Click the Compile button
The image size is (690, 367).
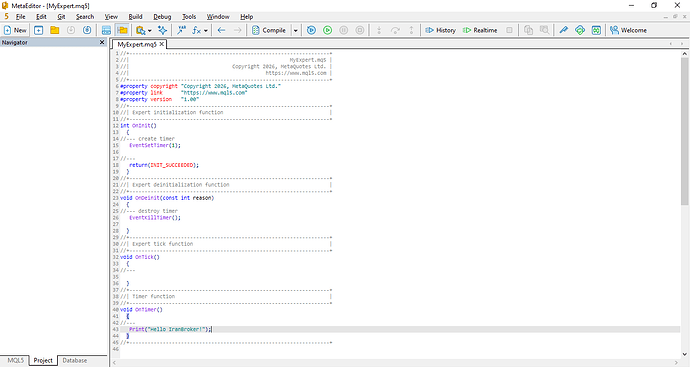(269, 30)
